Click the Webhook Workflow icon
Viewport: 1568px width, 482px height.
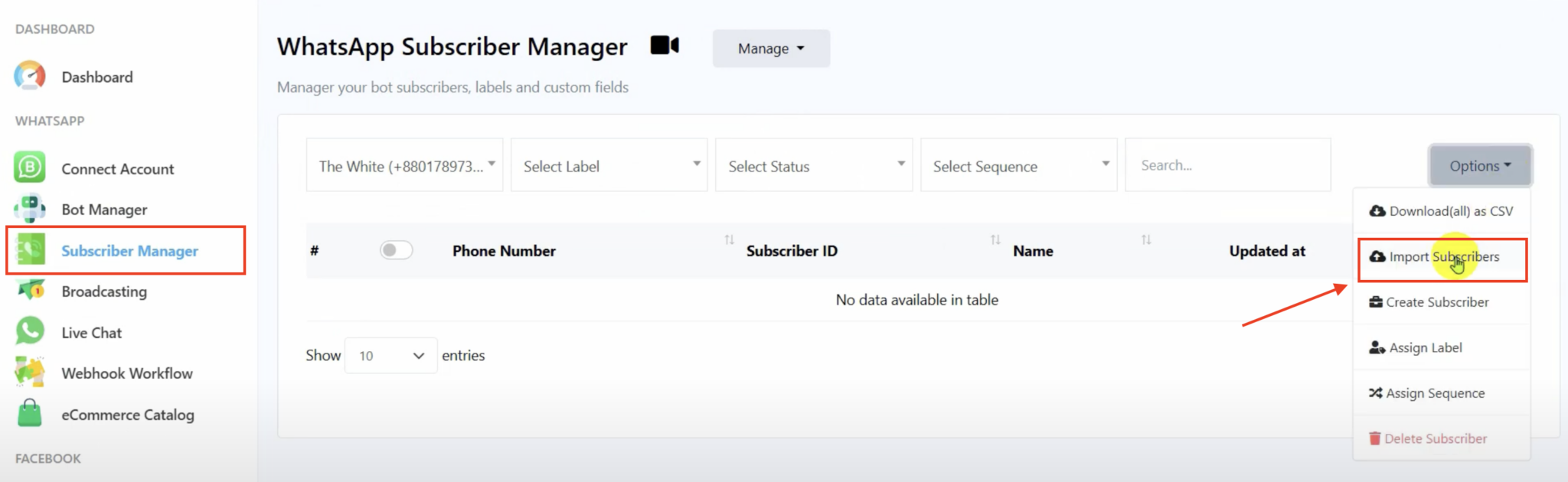[30, 373]
